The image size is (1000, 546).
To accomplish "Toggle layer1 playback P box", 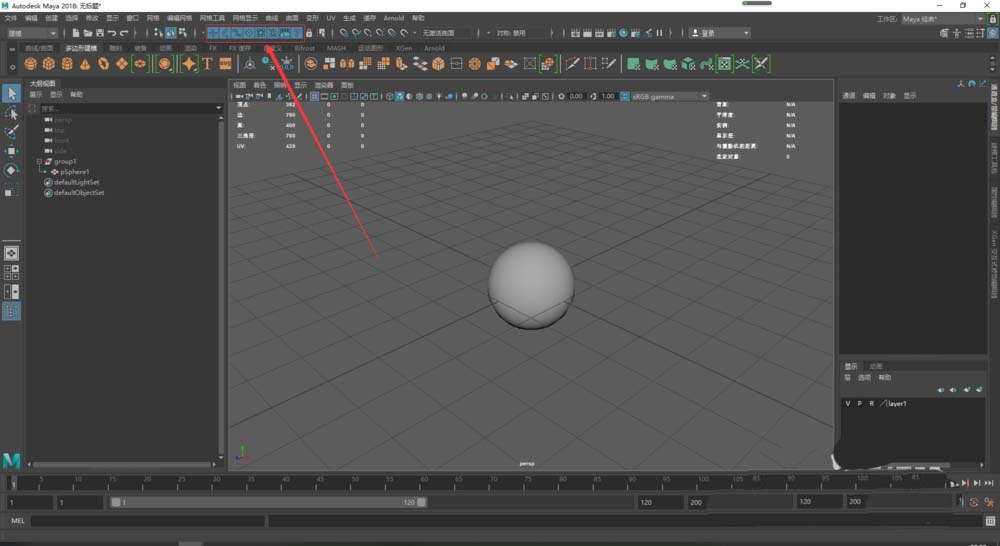I will (859, 403).
